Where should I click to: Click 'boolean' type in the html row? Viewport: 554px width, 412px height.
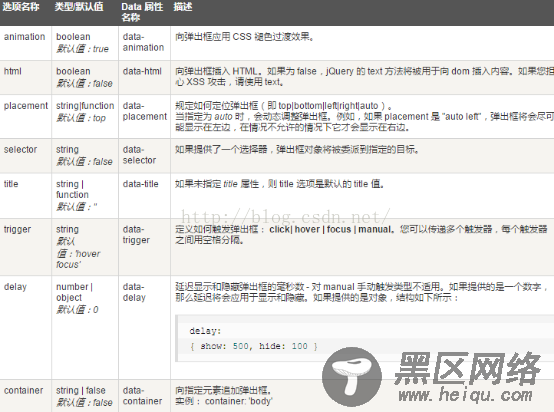point(73,71)
